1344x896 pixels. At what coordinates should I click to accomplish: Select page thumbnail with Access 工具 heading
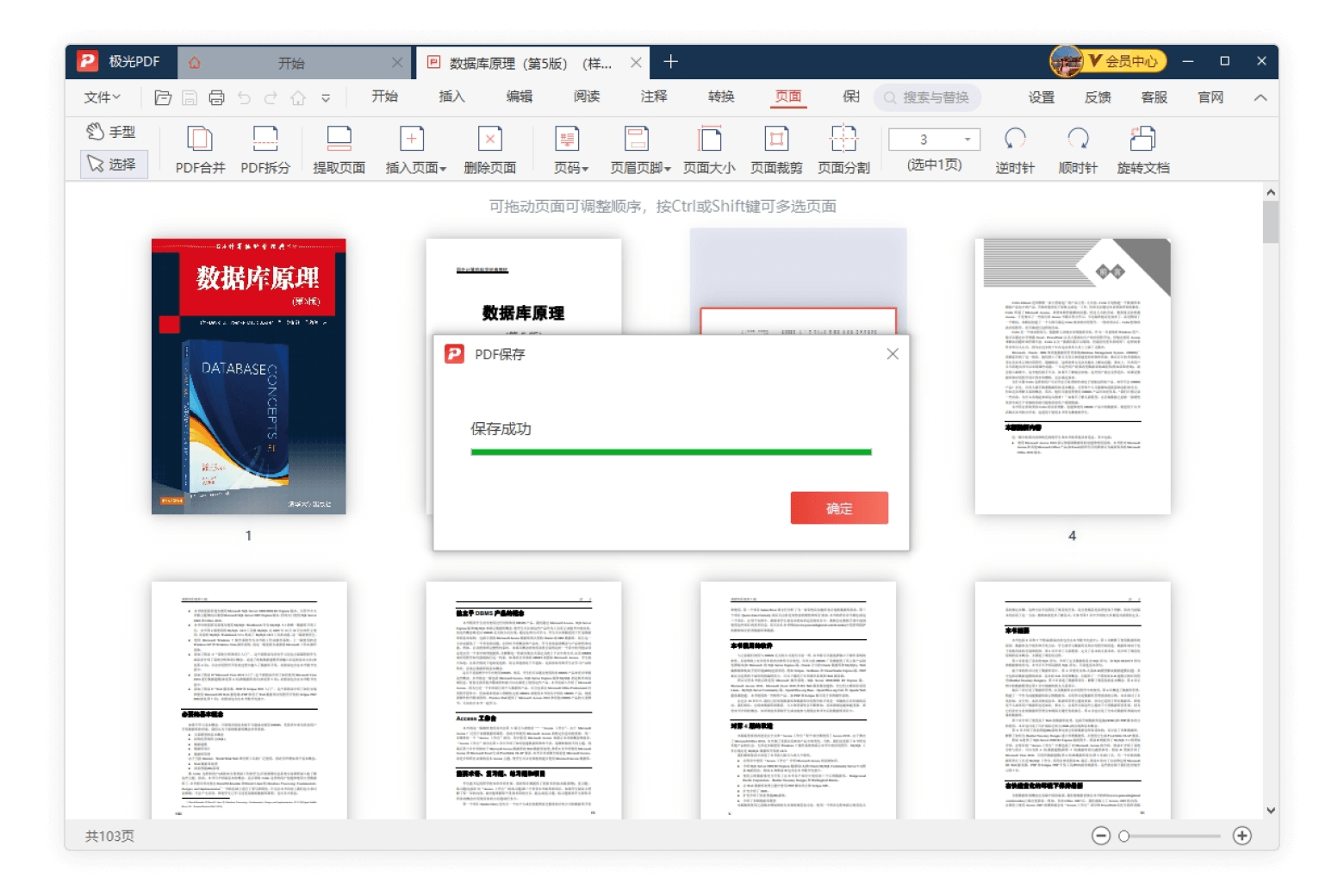coord(523,700)
